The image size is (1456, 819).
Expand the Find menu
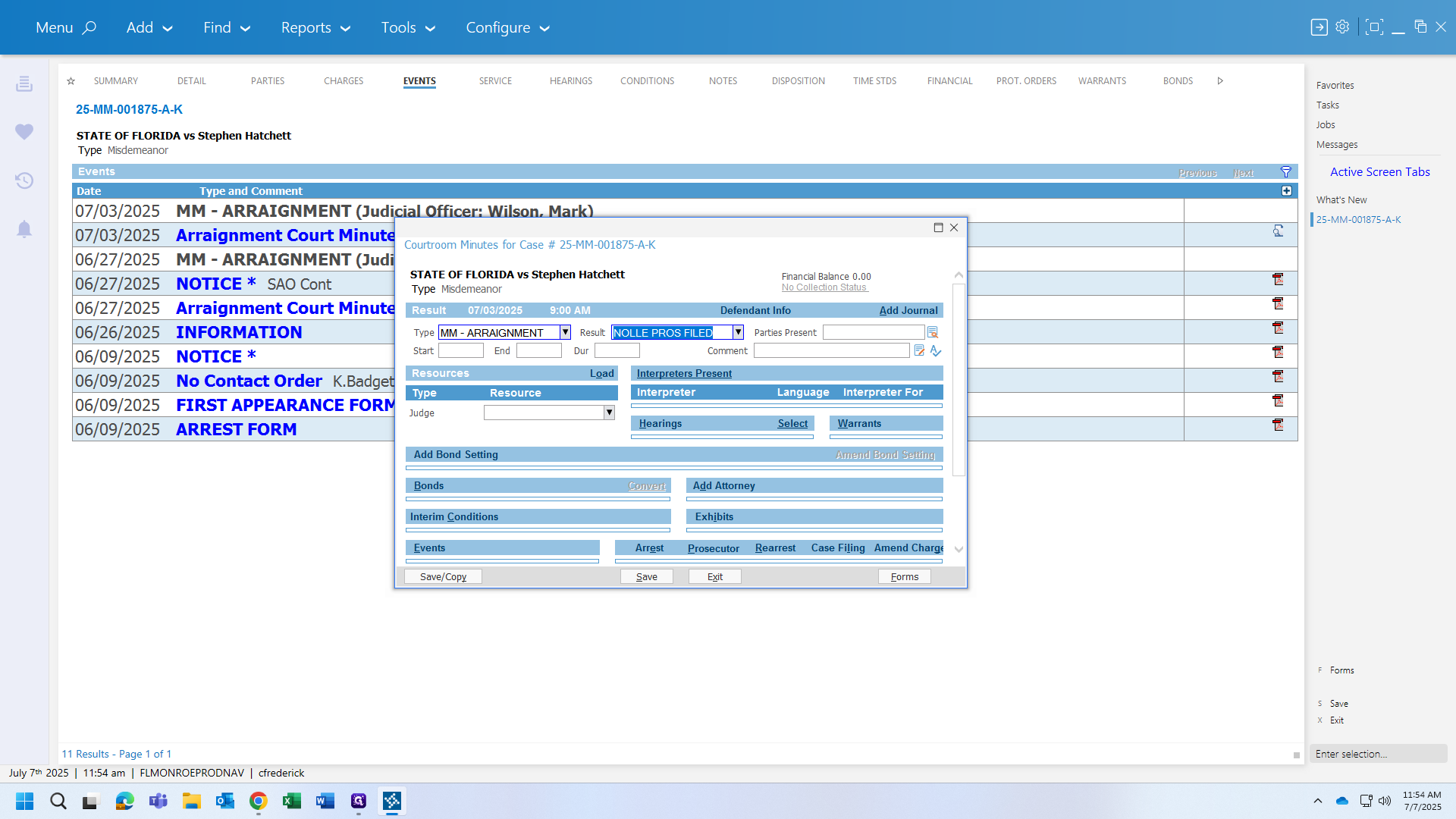click(227, 27)
